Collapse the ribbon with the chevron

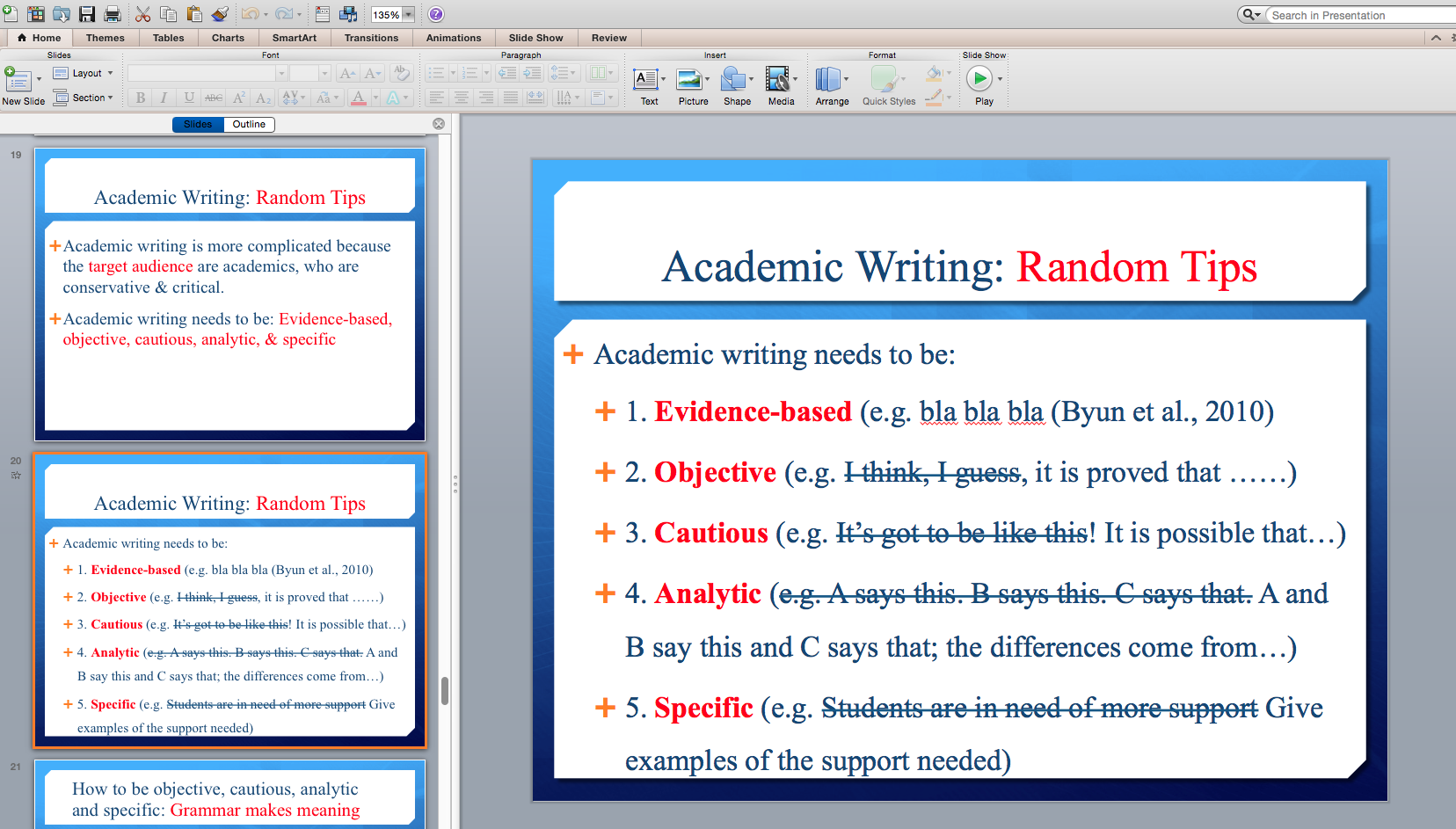click(1436, 38)
